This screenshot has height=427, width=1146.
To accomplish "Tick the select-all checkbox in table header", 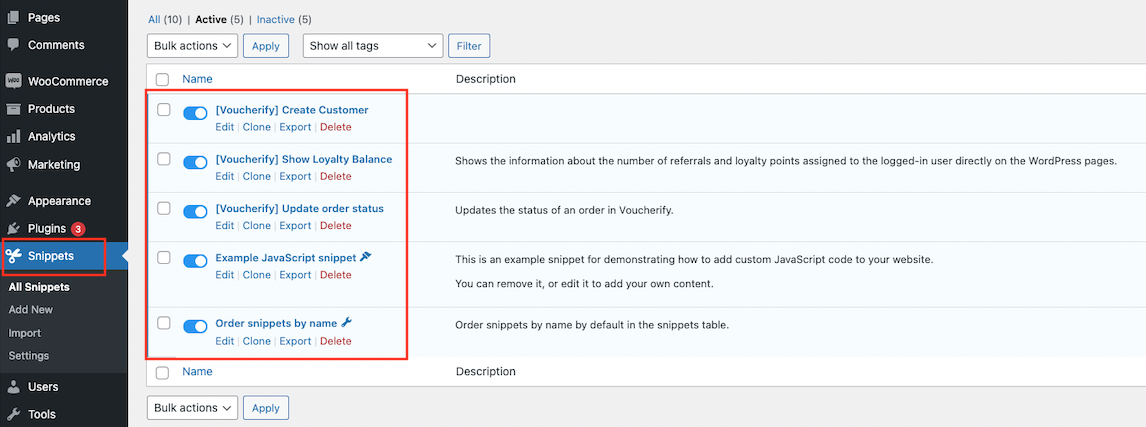I will tap(162, 80).
